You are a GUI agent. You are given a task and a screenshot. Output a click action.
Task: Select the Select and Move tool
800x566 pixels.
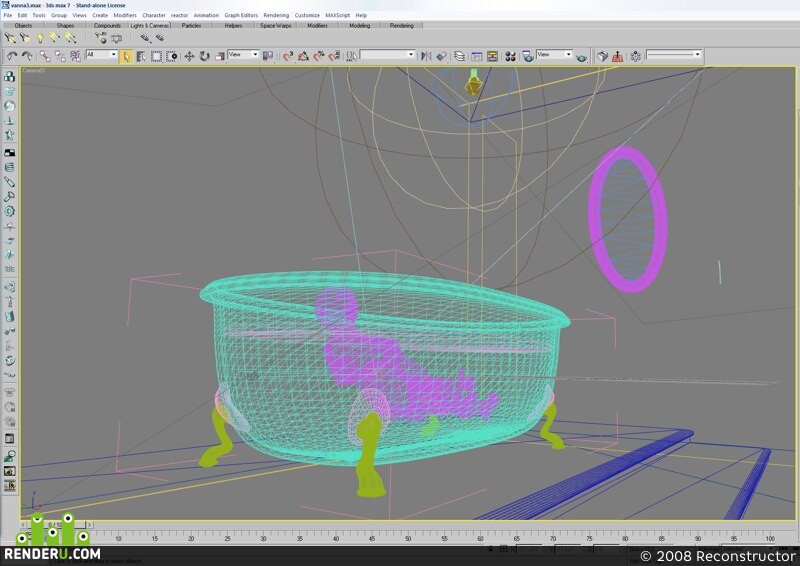coord(189,56)
